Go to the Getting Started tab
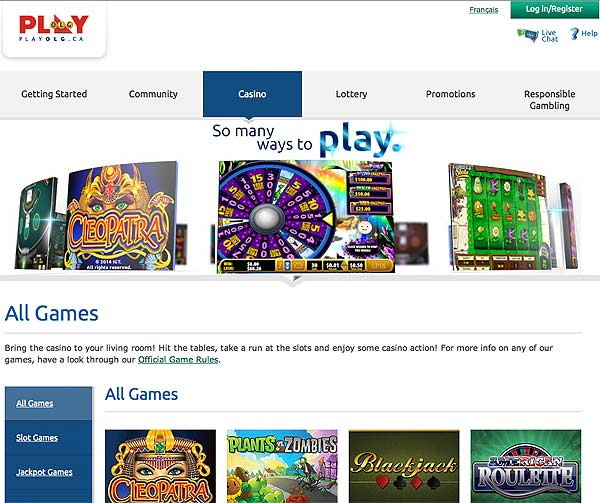The height and width of the screenshot is (503, 600). click(54, 94)
